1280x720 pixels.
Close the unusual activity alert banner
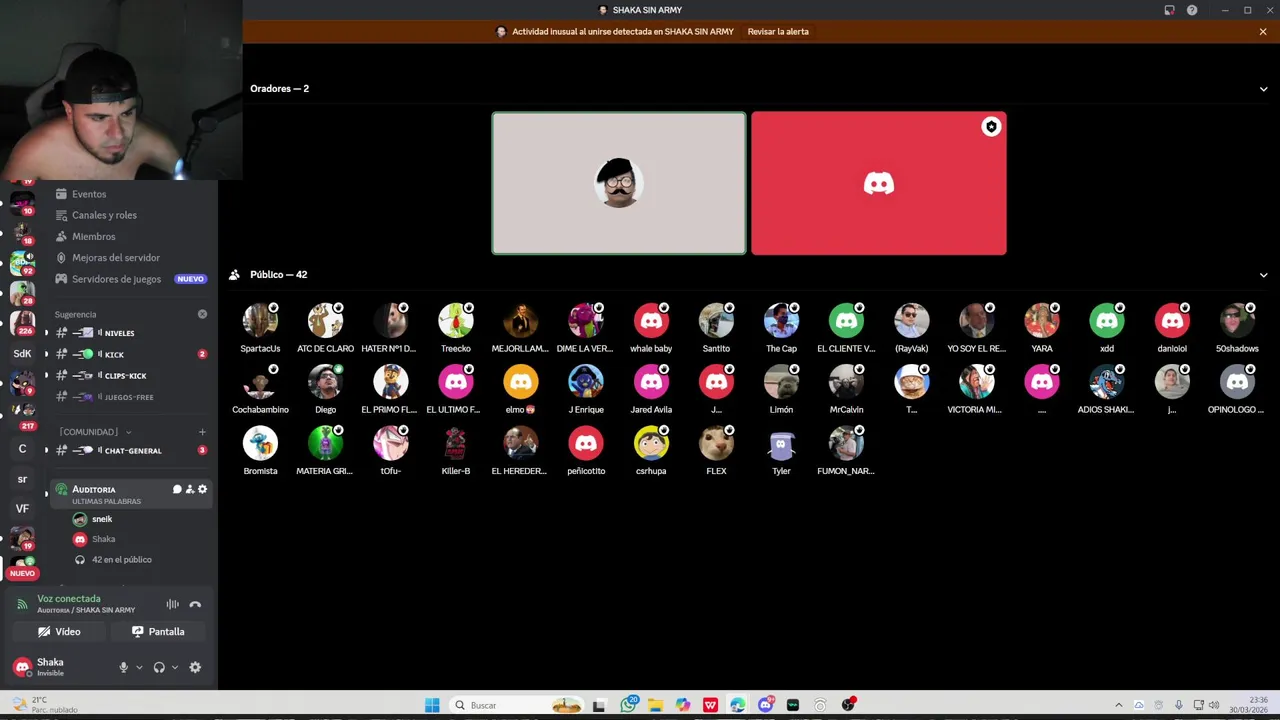coord(1263,32)
